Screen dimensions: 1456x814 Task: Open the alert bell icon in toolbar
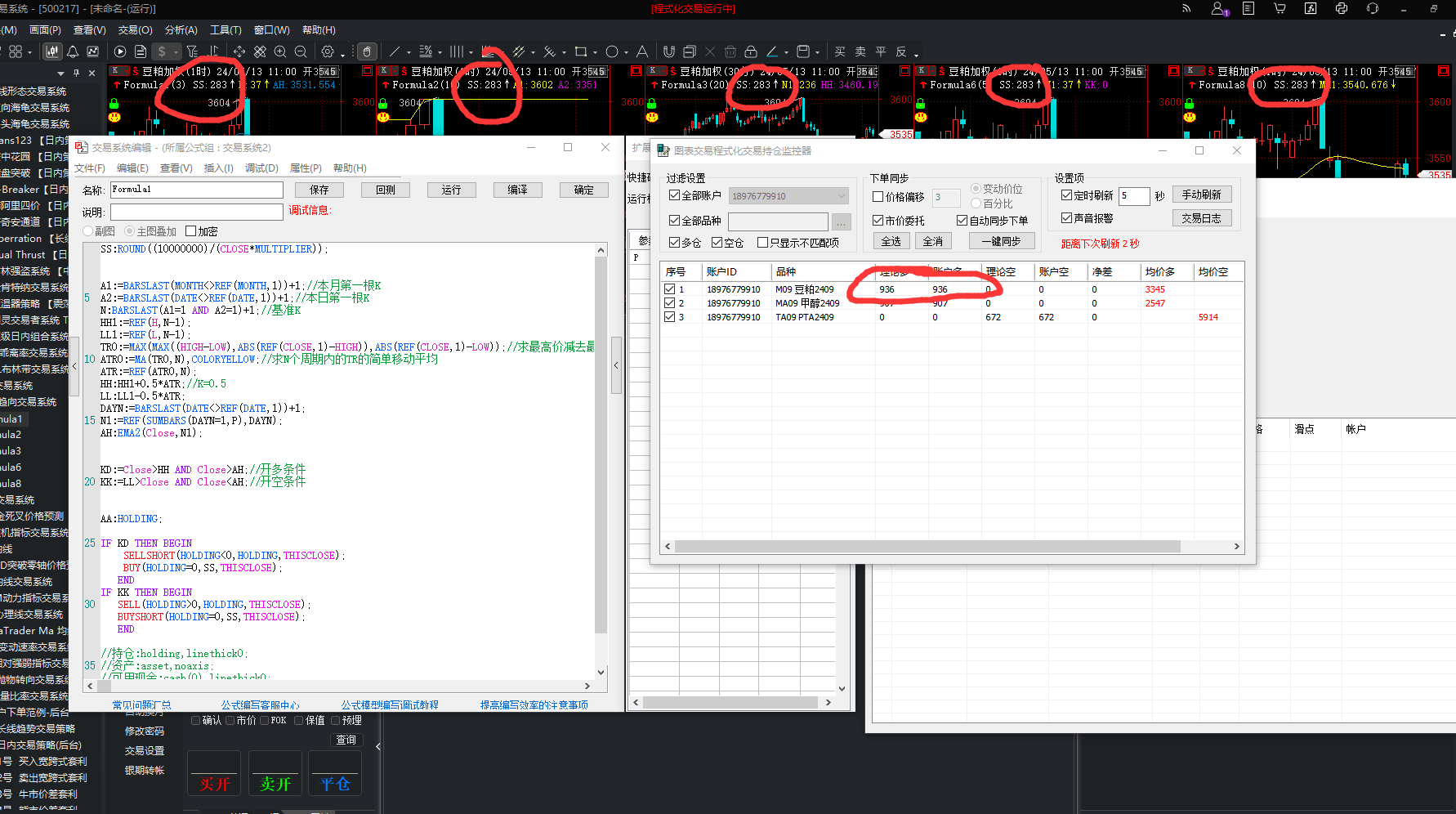73,51
